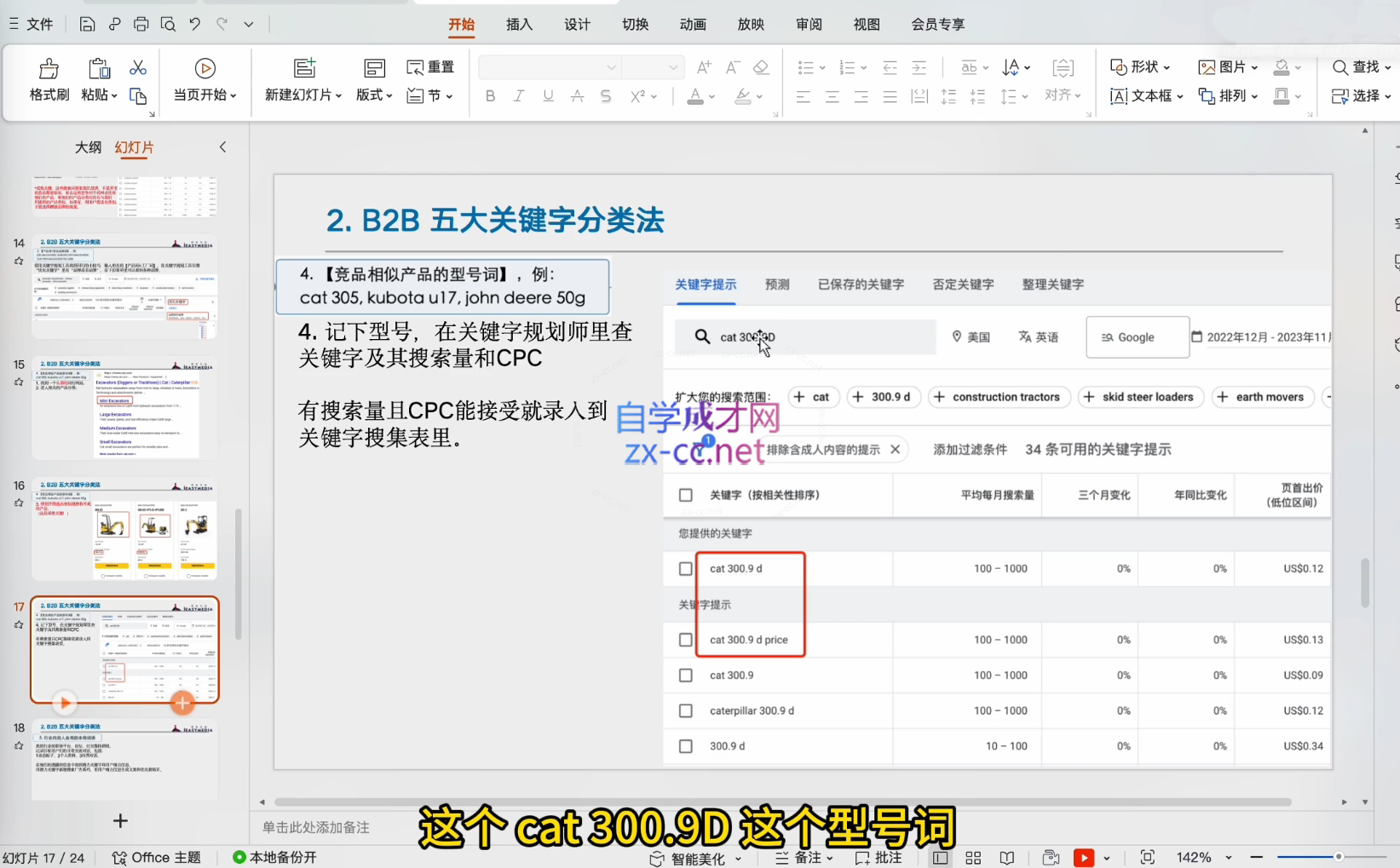Screen dimensions: 1400x868
Task: Toggle Italic formatting
Action: point(519,96)
